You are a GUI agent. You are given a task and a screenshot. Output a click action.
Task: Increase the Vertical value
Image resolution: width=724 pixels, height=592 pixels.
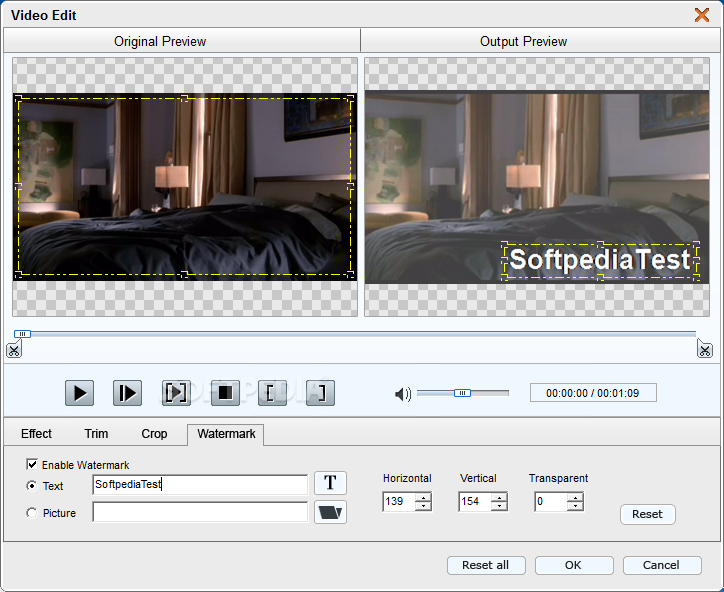point(499,497)
